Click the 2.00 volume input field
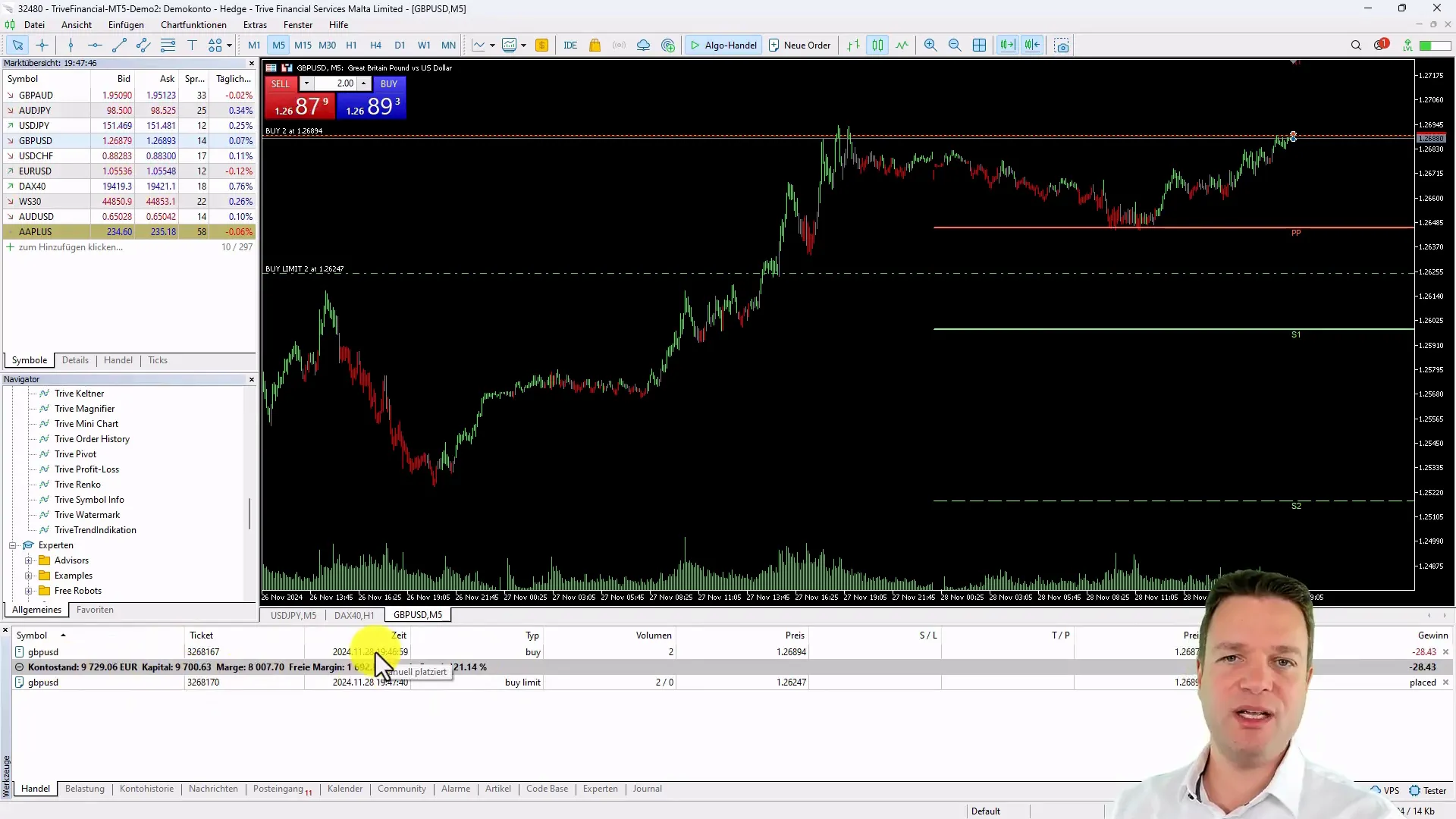Viewport: 1456px width, 819px height. pyautogui.click(x=334, y=83)
